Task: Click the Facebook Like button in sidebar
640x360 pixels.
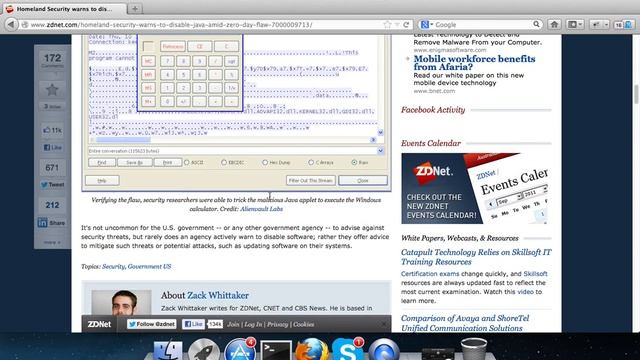Action: point(52,147)
